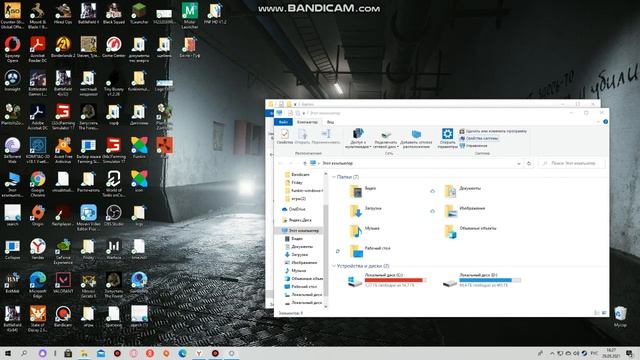Select the Opera browser desktop shortcut

12,49
